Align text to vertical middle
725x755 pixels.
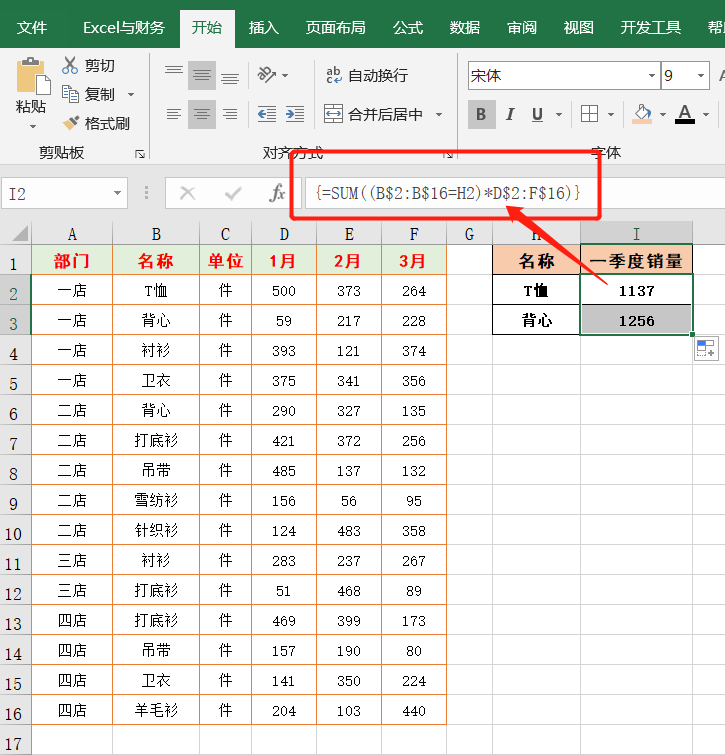pyautogui.click(x=202, y=75)
